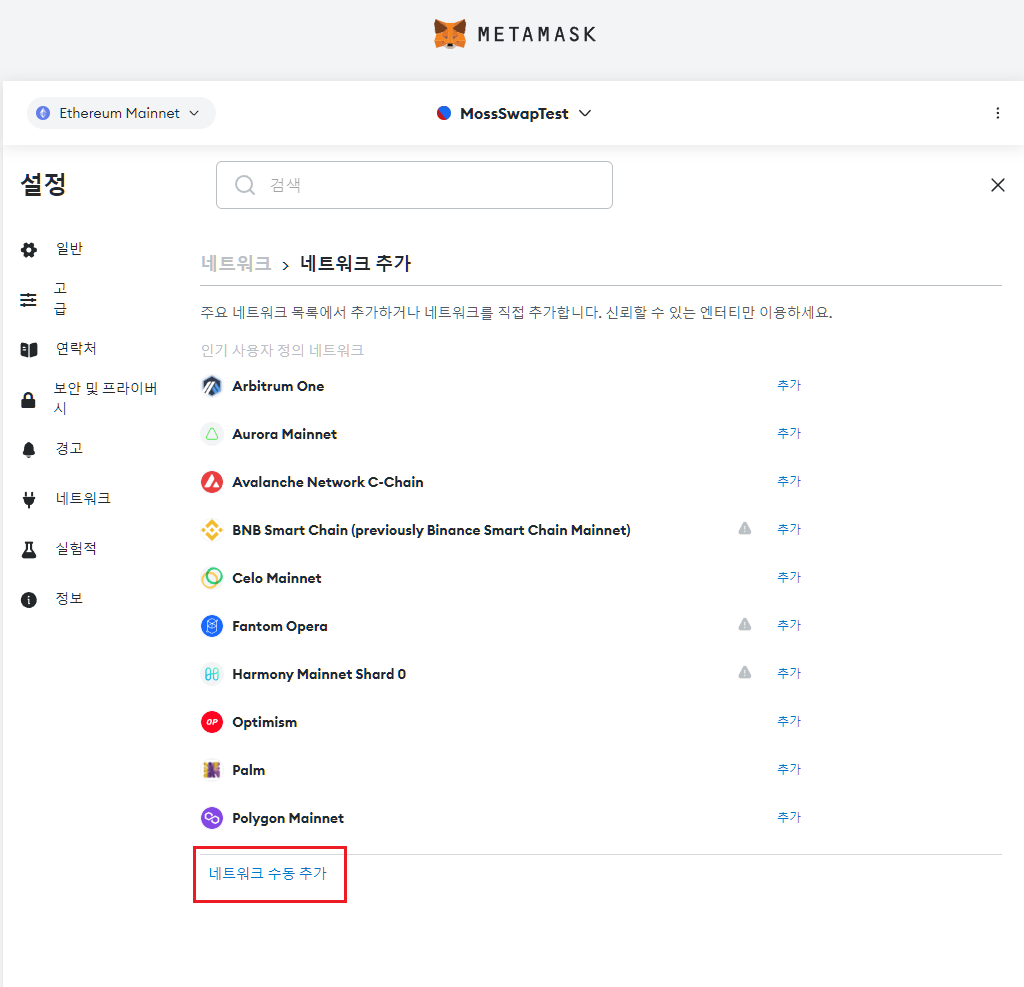Click the flask icon next to 실험적
The width and height of the screenshot is (1024, 987).
29,550
